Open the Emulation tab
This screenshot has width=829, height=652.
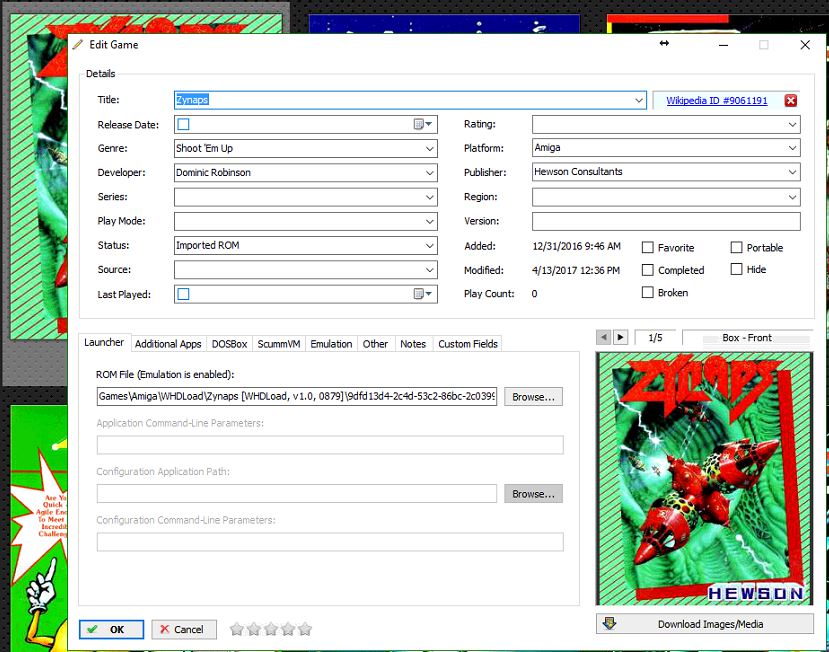(x=331, y=344)
